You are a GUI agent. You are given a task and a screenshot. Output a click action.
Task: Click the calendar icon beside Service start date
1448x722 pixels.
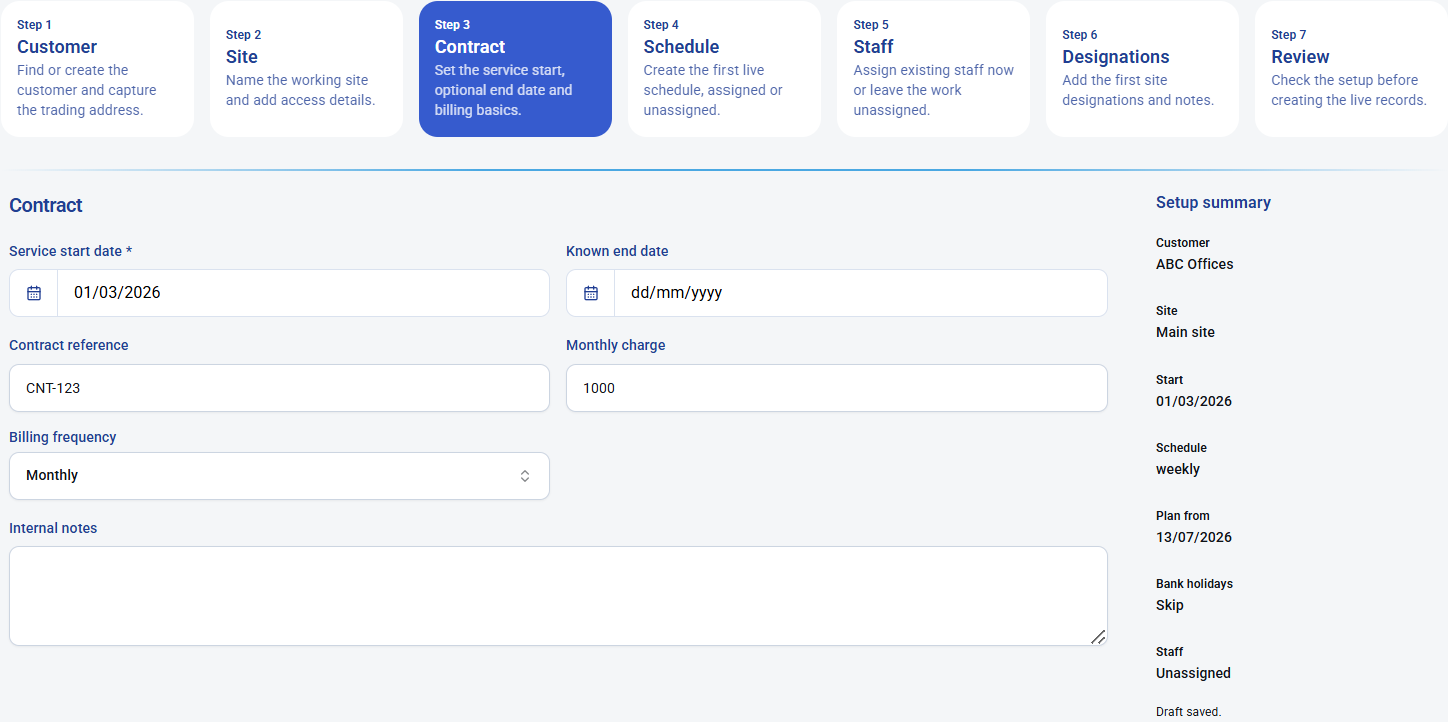34,293
